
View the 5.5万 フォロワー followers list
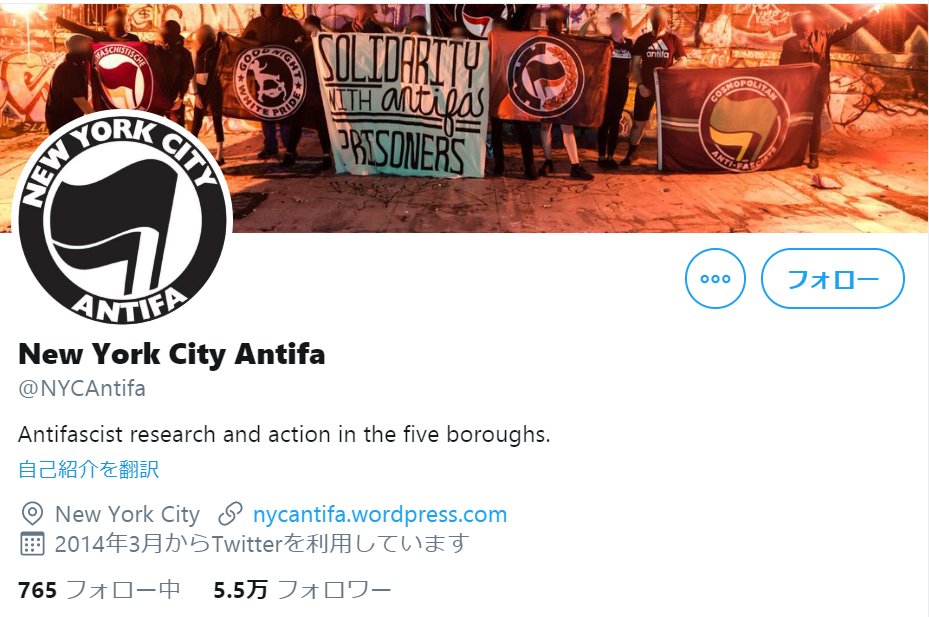[302, 590]
